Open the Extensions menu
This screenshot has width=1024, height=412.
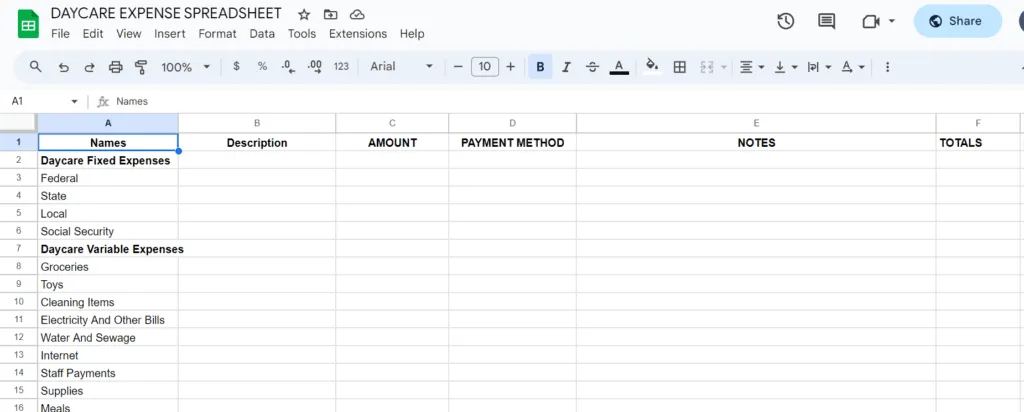(357, 34)
